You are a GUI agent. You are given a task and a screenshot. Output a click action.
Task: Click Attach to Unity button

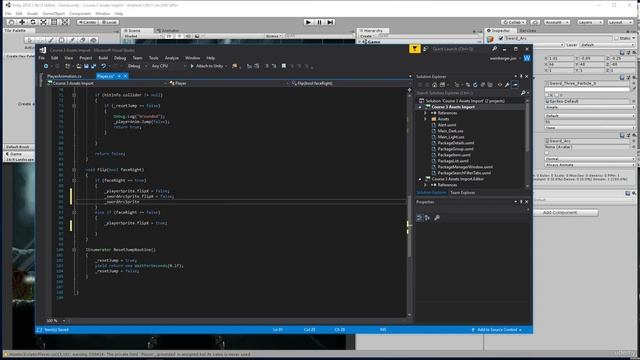209,66
